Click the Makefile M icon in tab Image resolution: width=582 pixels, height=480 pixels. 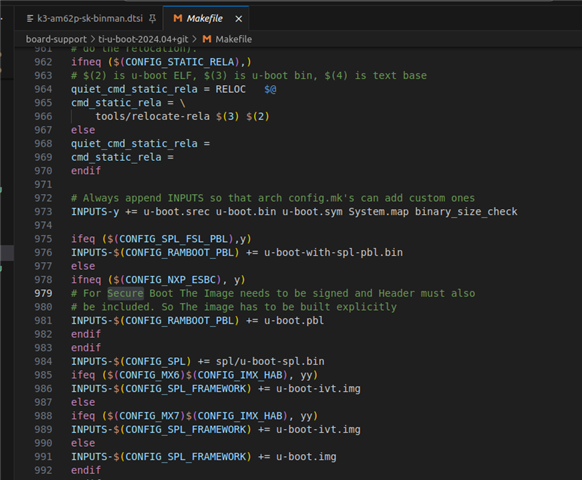click(178, 19)
